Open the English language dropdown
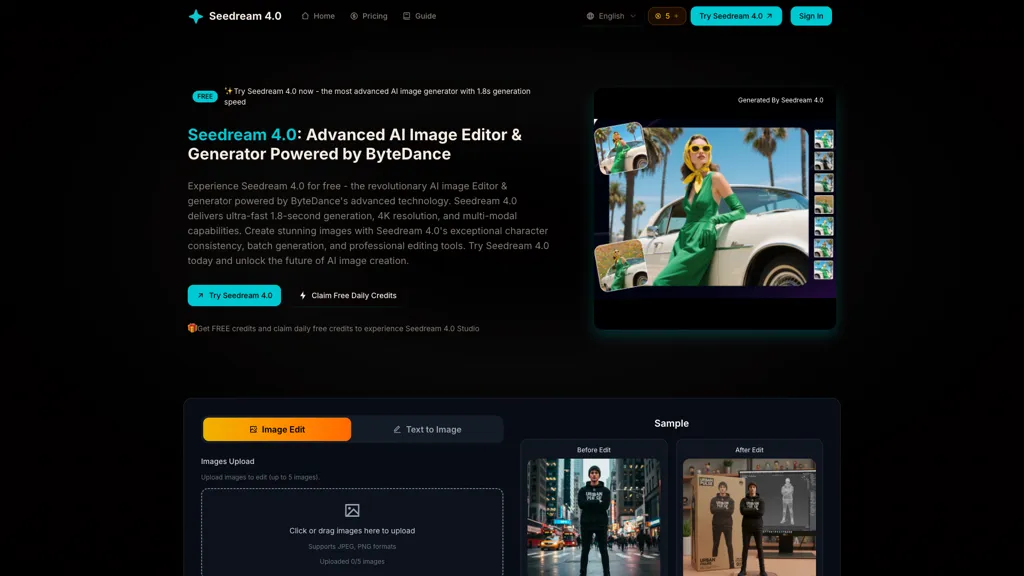This screenshot has height=576, width=1024. [x=610, y=16]
